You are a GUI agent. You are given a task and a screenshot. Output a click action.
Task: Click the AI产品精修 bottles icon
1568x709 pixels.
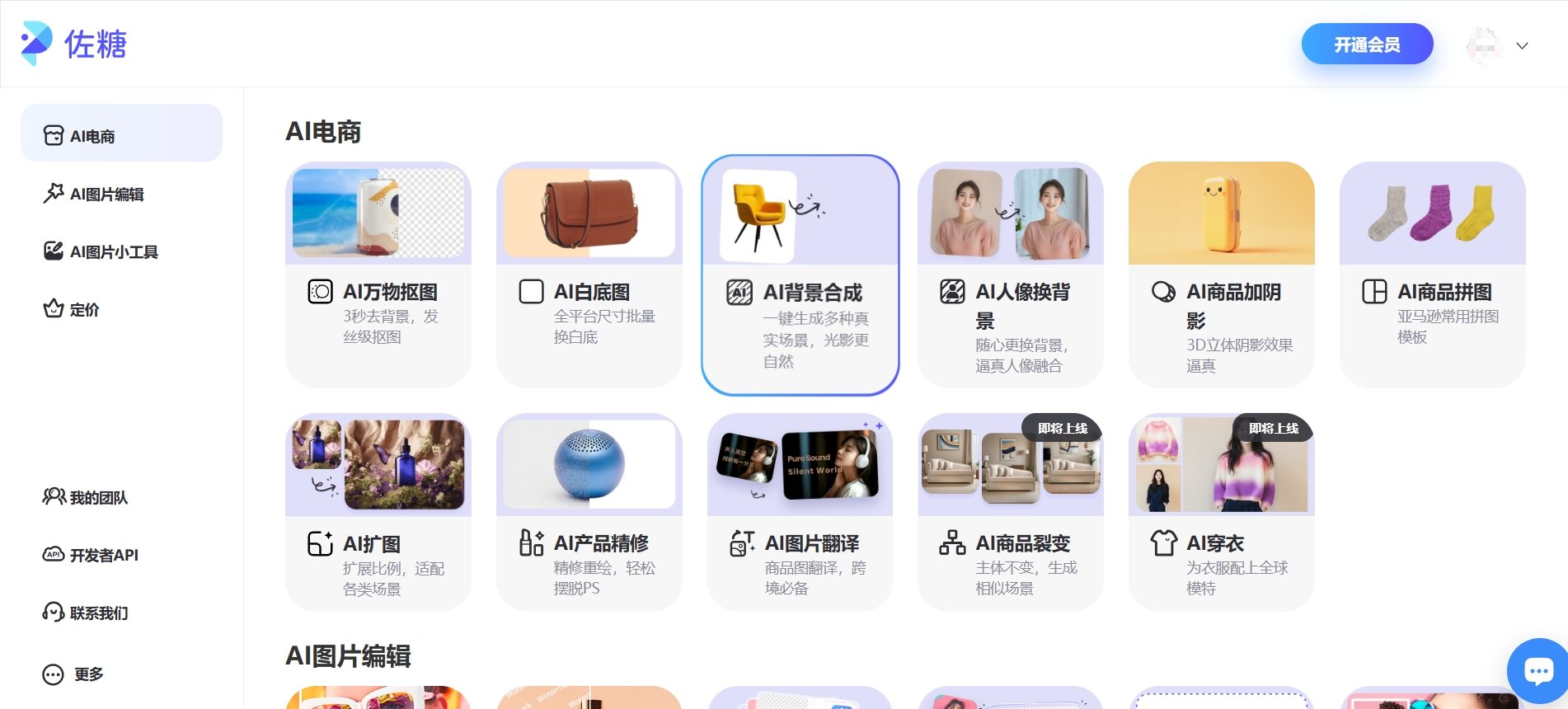(531, 542)
